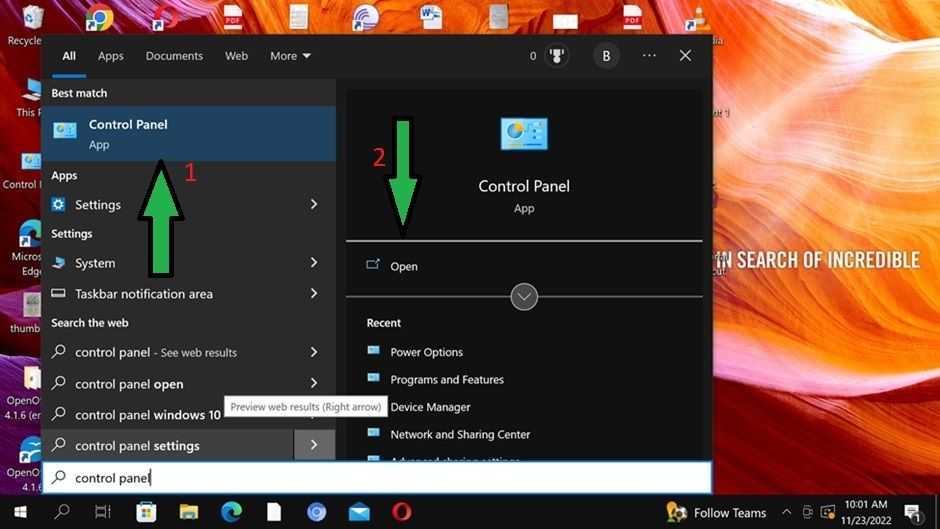This screenshot has height=529, width=940.
Task: Click the Settings gear icon
Action: [58, 205]
